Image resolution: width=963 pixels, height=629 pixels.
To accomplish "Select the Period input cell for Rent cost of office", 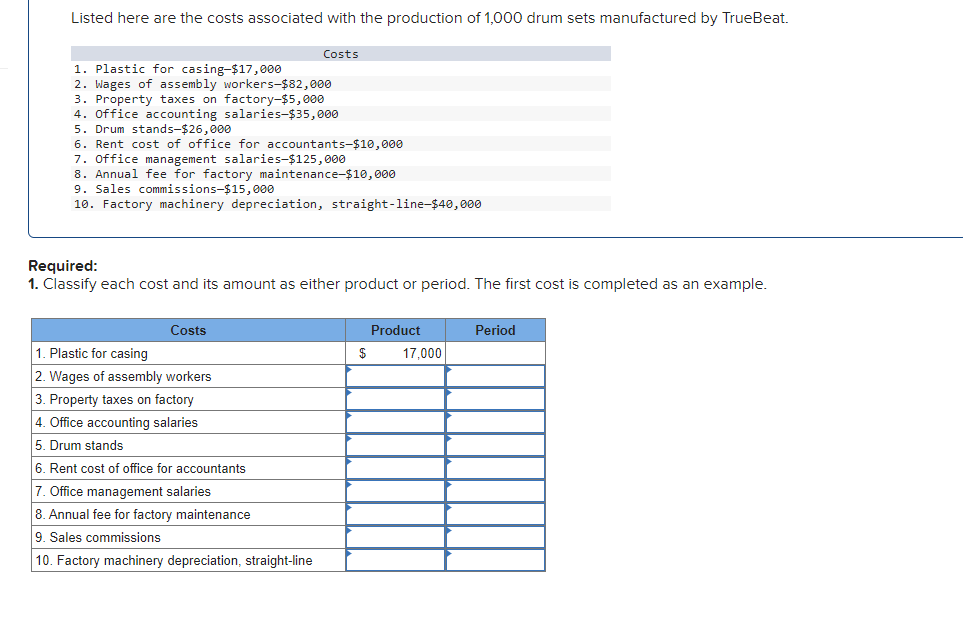I will point(495,468).
